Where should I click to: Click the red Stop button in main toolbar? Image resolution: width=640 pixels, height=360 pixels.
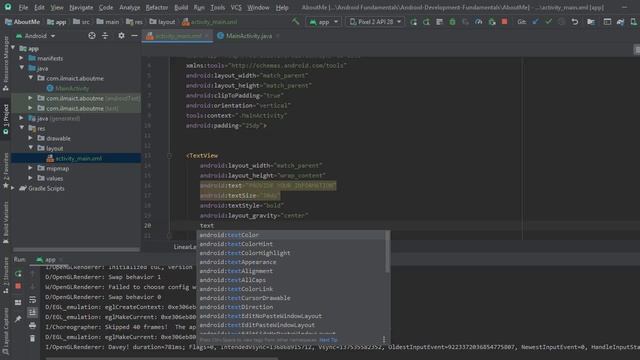504,22
